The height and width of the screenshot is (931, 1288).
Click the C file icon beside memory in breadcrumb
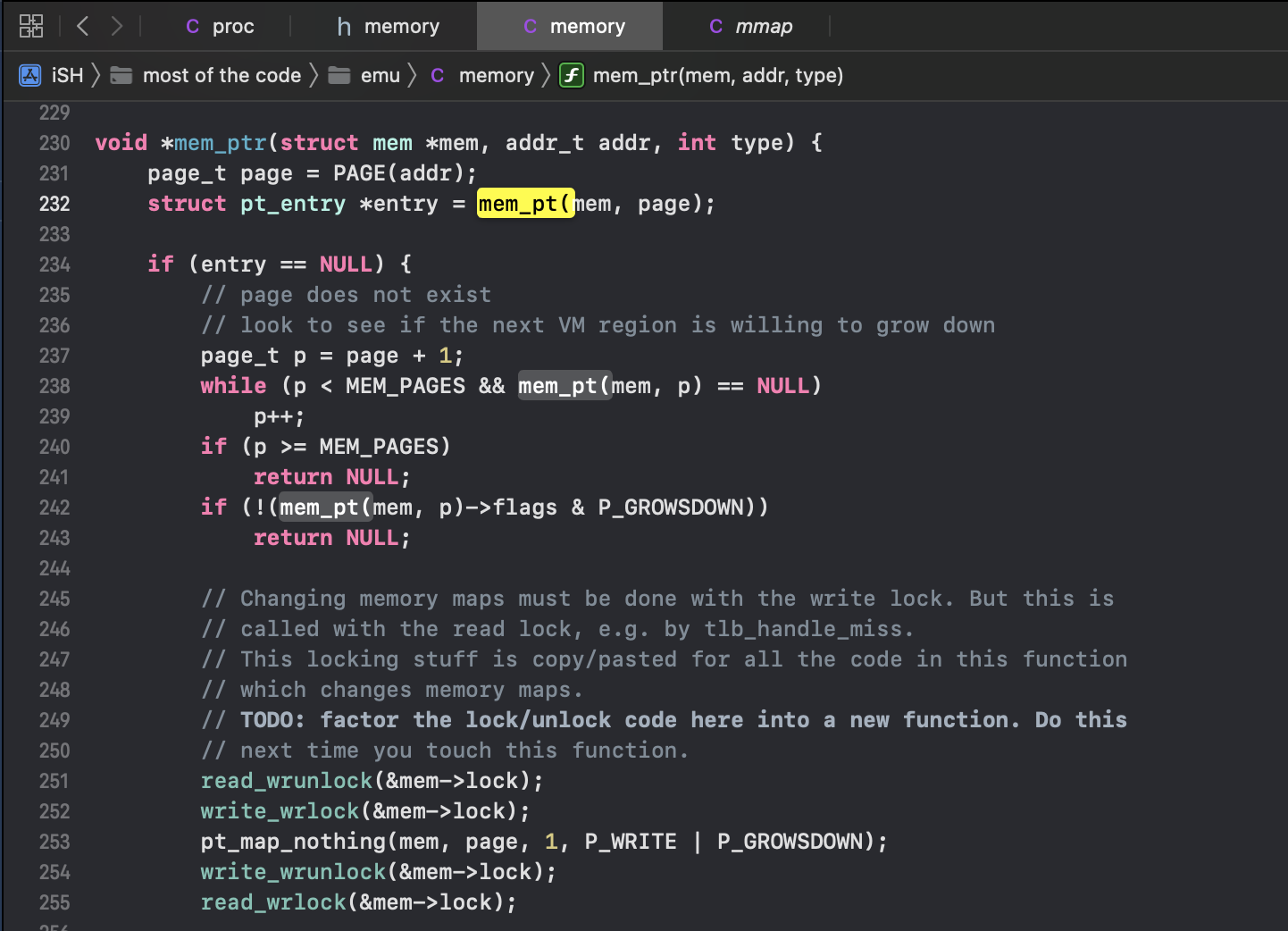pyautogui.click(x=437, y=75)
